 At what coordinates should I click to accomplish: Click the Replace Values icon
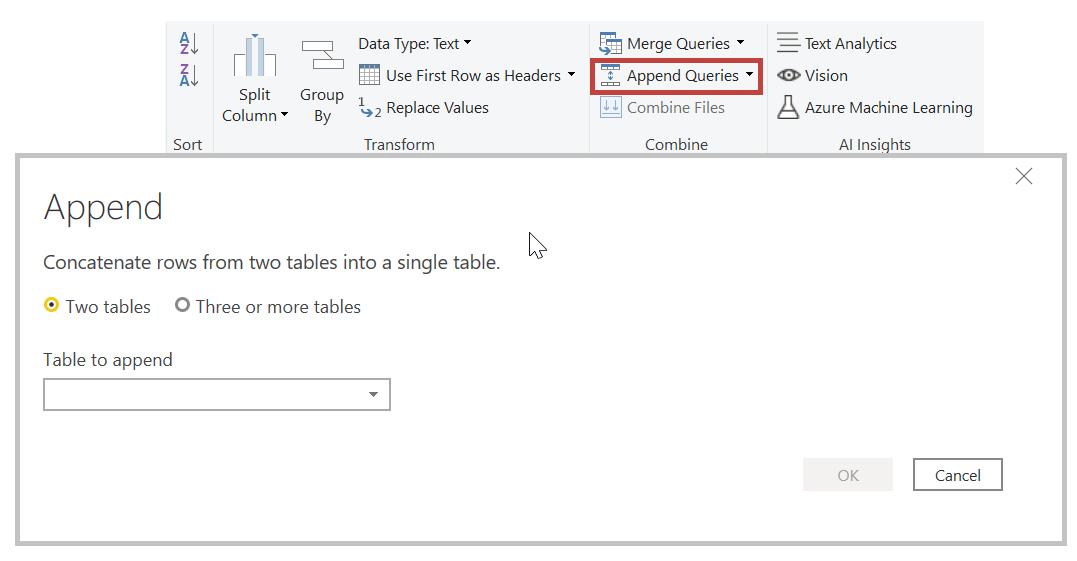coord(370,108)
